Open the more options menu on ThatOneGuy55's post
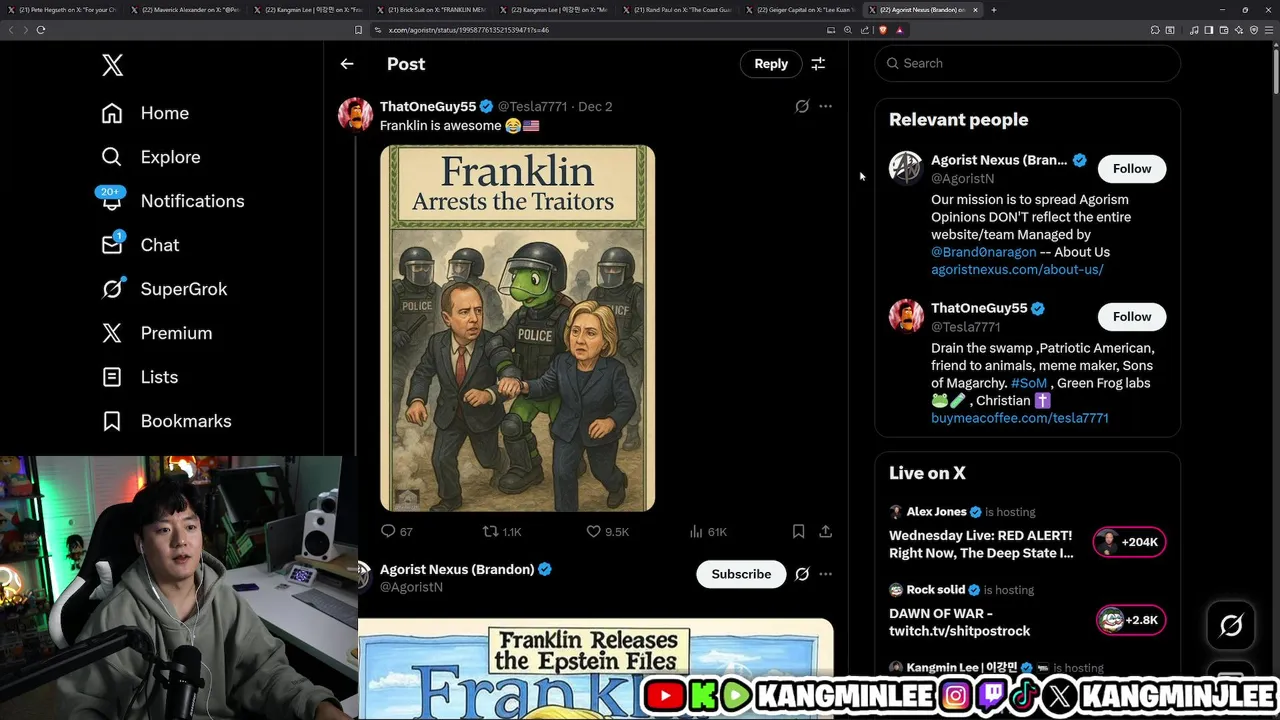Image resolution: width=1280 pixels, height=720 pixels. (x=825, y=106)
